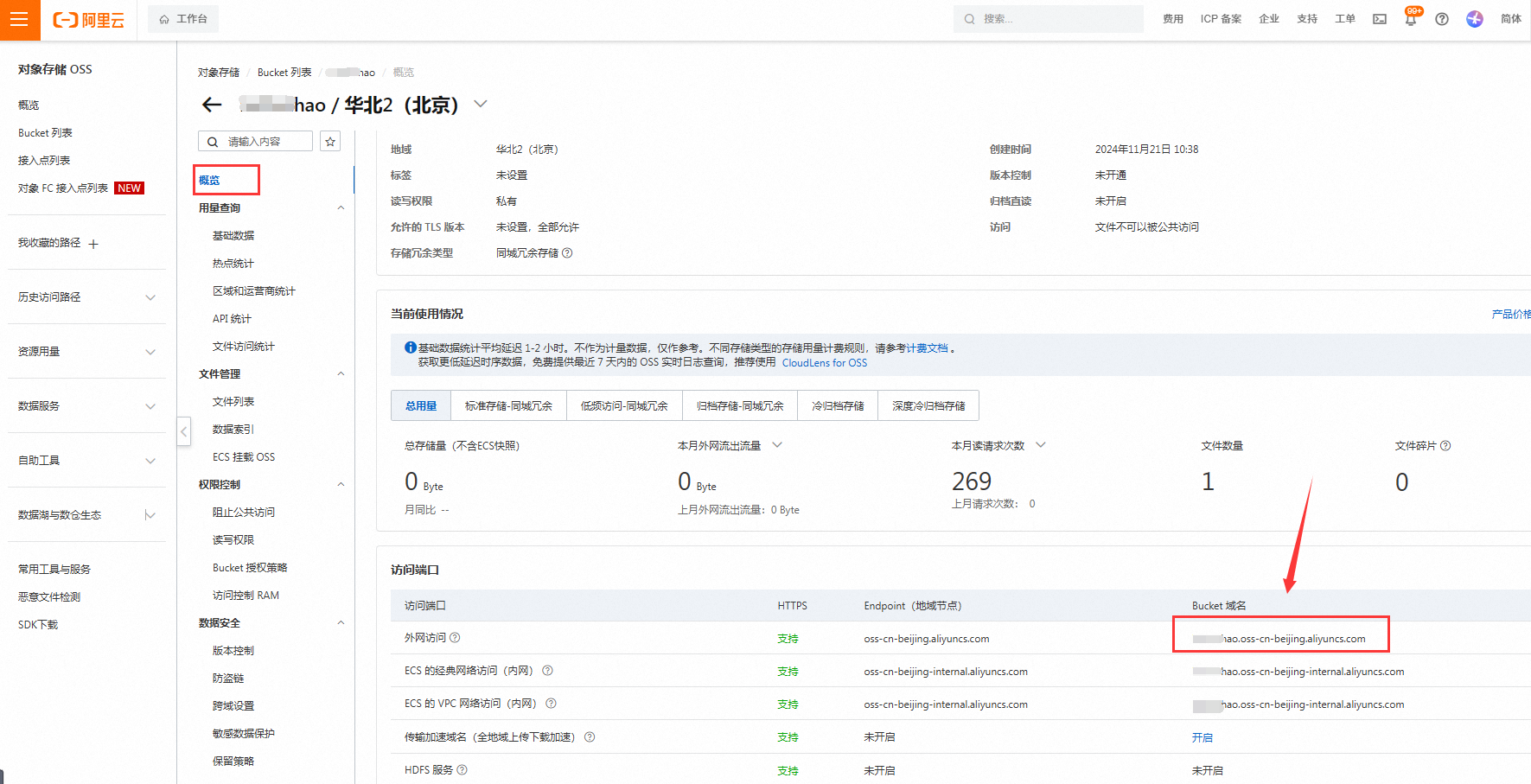Screen dimensions: 1531x784
Task: Click 对象存储 breadcrumb
Action: 219,73
